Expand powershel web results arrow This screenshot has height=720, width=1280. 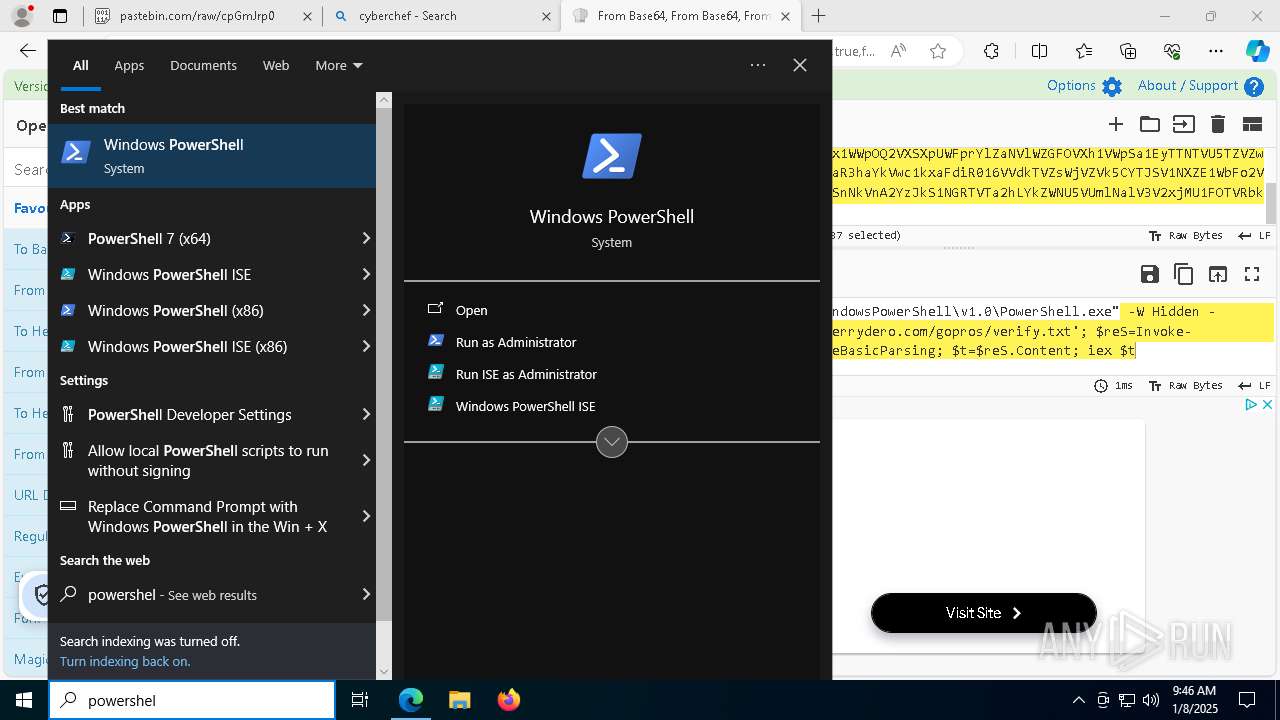pos(366,594)
